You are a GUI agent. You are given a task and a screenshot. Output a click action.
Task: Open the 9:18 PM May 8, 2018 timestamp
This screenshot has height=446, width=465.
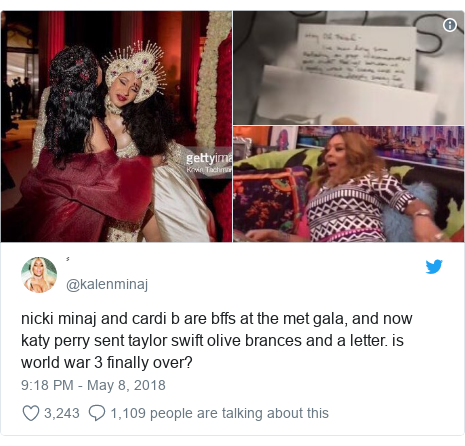click(x=93, y=385)
